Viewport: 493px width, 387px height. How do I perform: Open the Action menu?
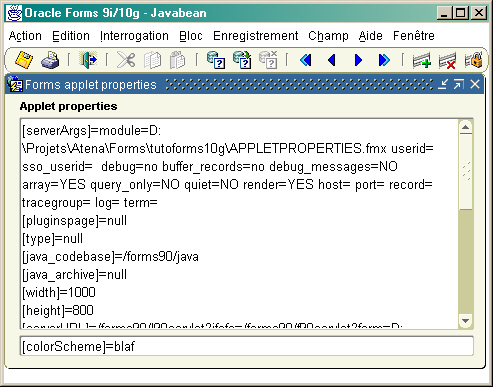(25, 36)
